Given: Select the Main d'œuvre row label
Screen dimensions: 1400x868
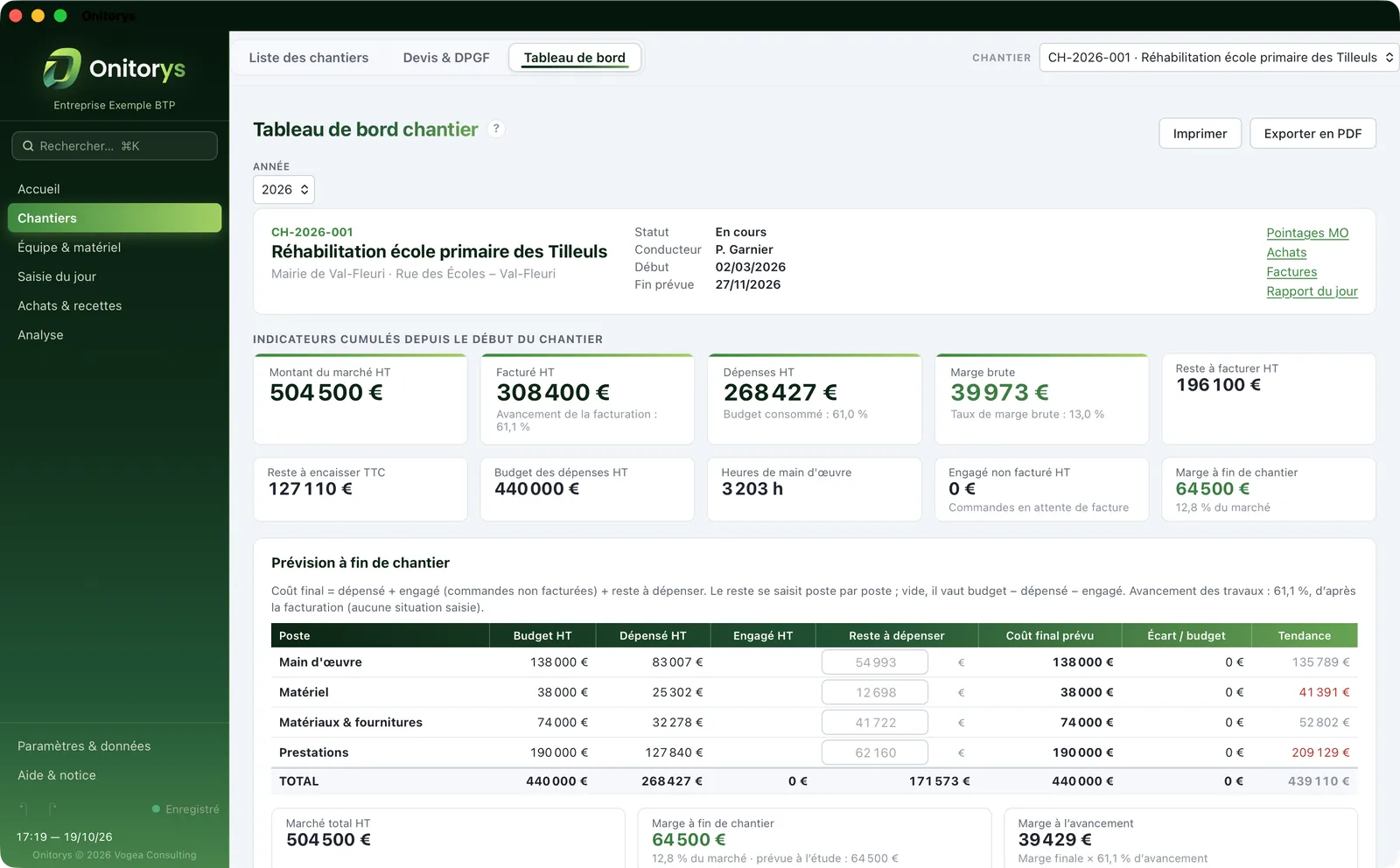Looking at the screenshot, I should (x=320, y=662).
